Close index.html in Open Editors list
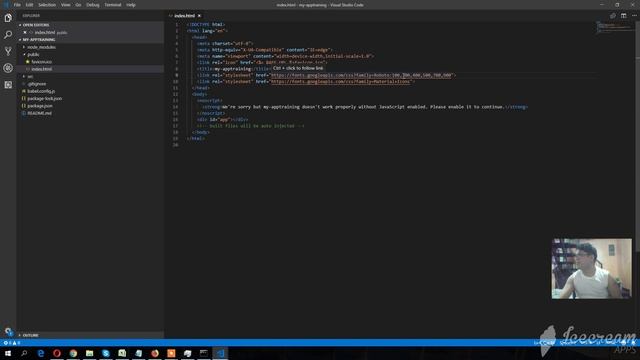The height and width of the screenshot is (360, 640). [x=25, y=32]
